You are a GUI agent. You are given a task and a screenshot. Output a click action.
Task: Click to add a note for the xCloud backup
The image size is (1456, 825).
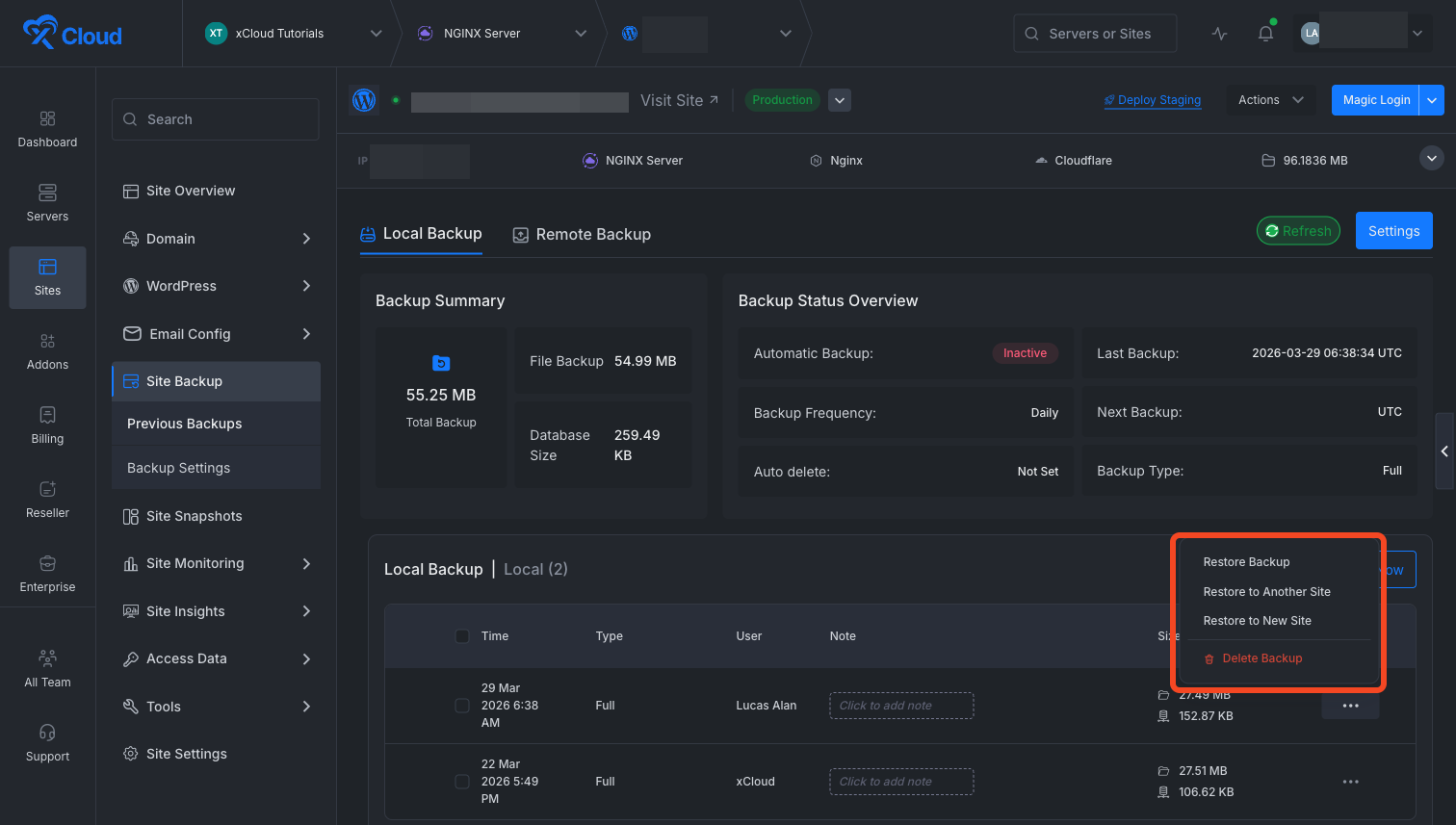[x=900, y=781]
